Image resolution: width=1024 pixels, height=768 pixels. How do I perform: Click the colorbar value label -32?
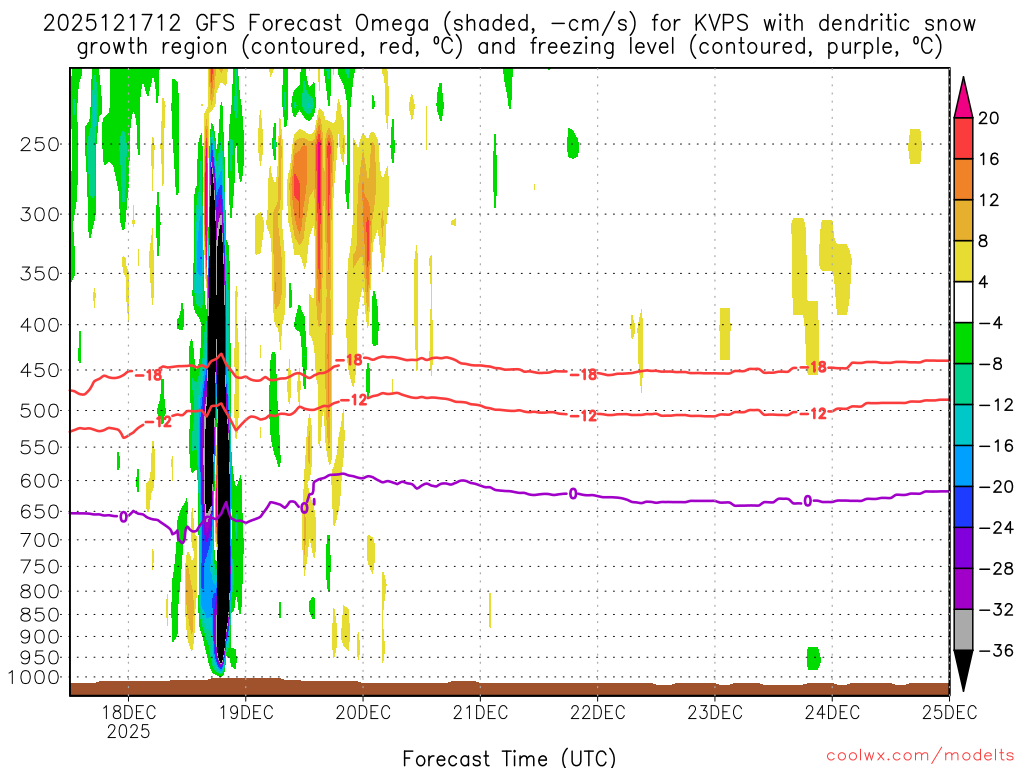(996, 610)
